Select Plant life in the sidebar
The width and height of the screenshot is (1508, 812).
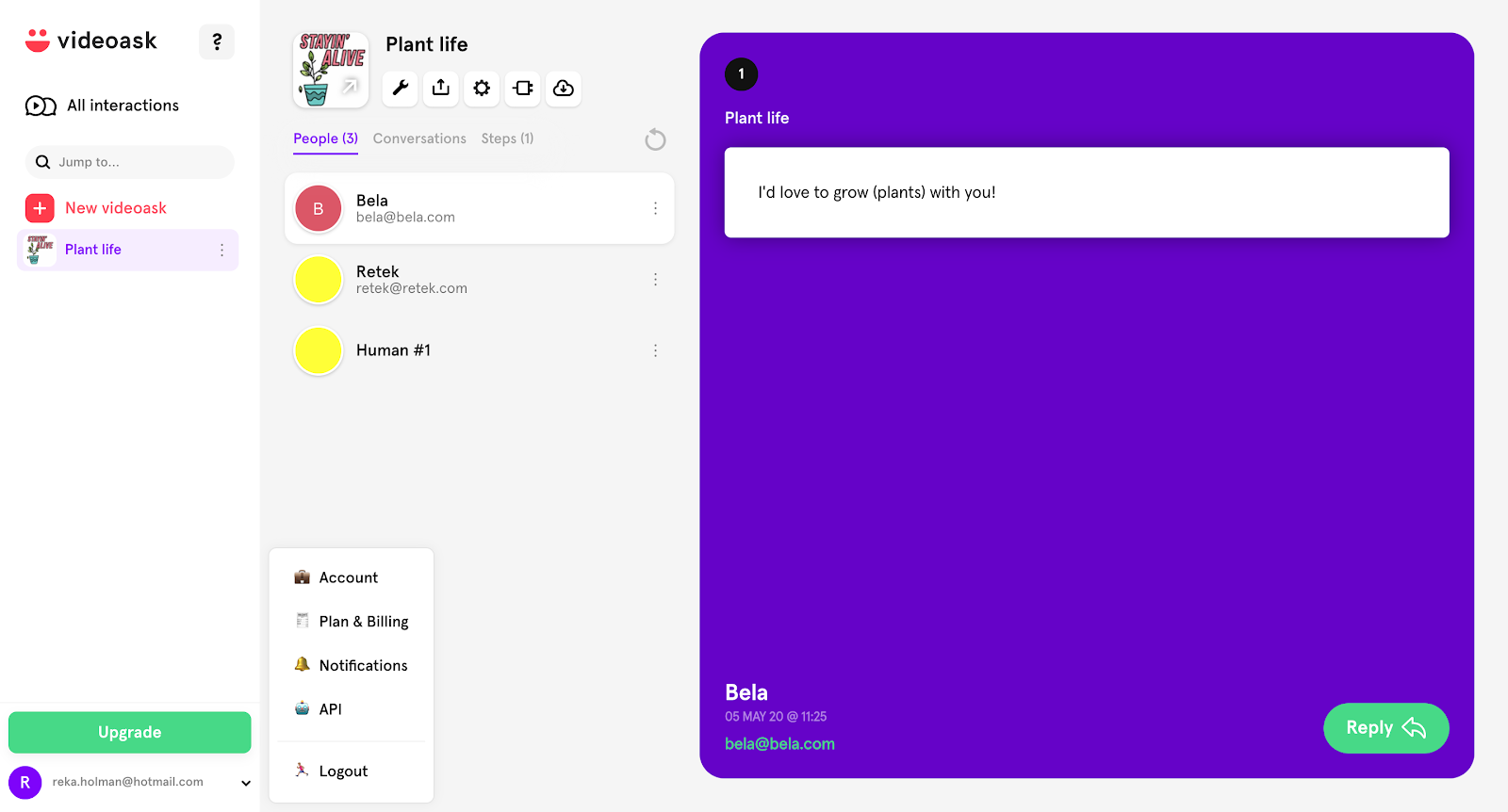[127, 250]
